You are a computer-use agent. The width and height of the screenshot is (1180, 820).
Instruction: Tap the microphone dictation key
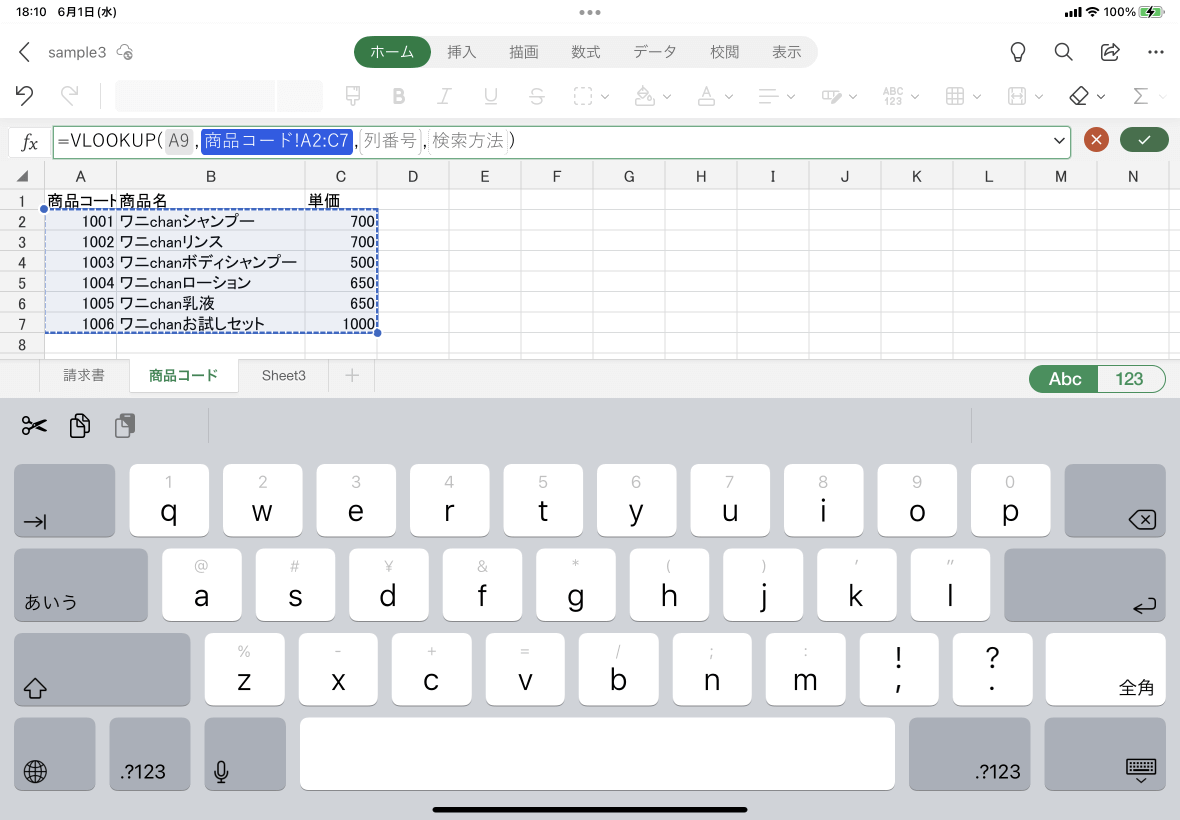pyautogui.click(x=245, y=754)
